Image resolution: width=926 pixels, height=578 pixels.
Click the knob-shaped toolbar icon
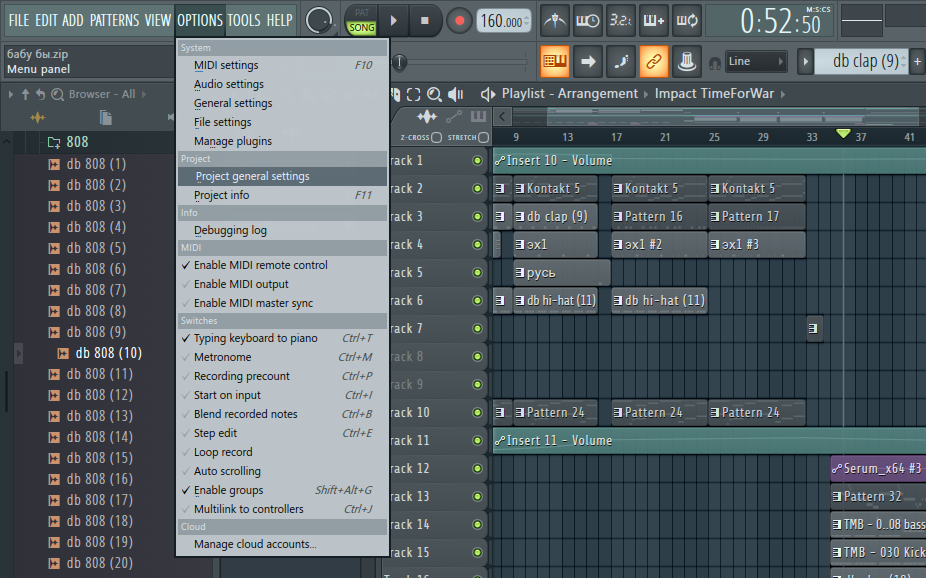click(x=687, y=61)
